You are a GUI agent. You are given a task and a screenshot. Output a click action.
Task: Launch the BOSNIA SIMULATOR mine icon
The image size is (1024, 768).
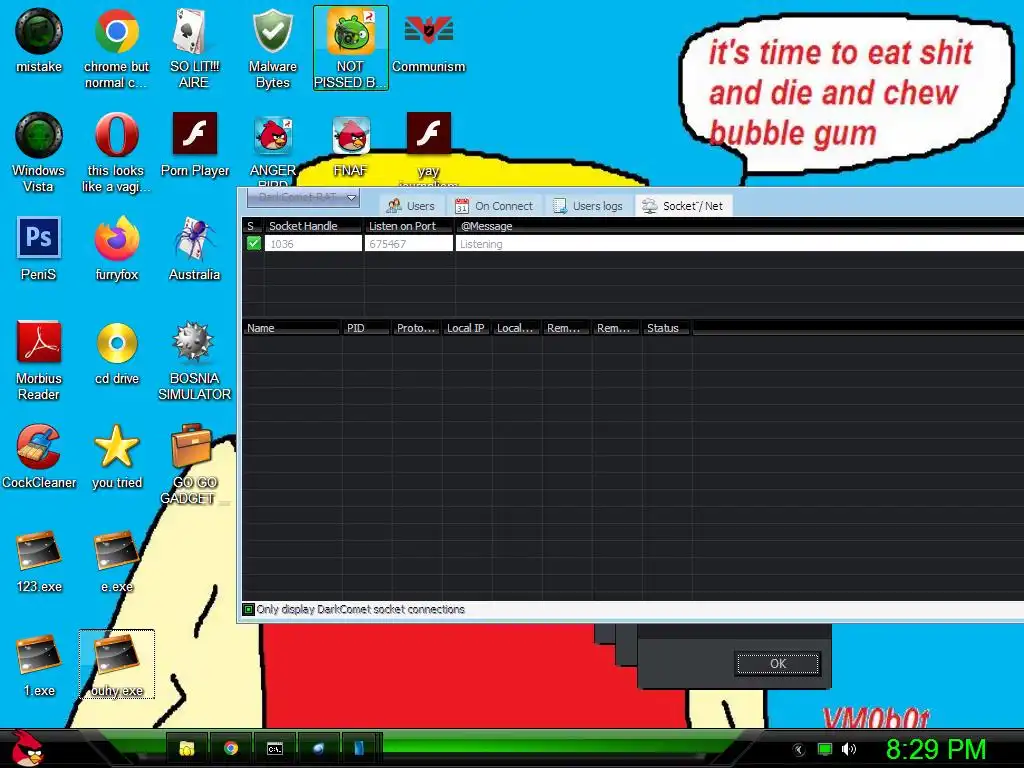(194, 361)
